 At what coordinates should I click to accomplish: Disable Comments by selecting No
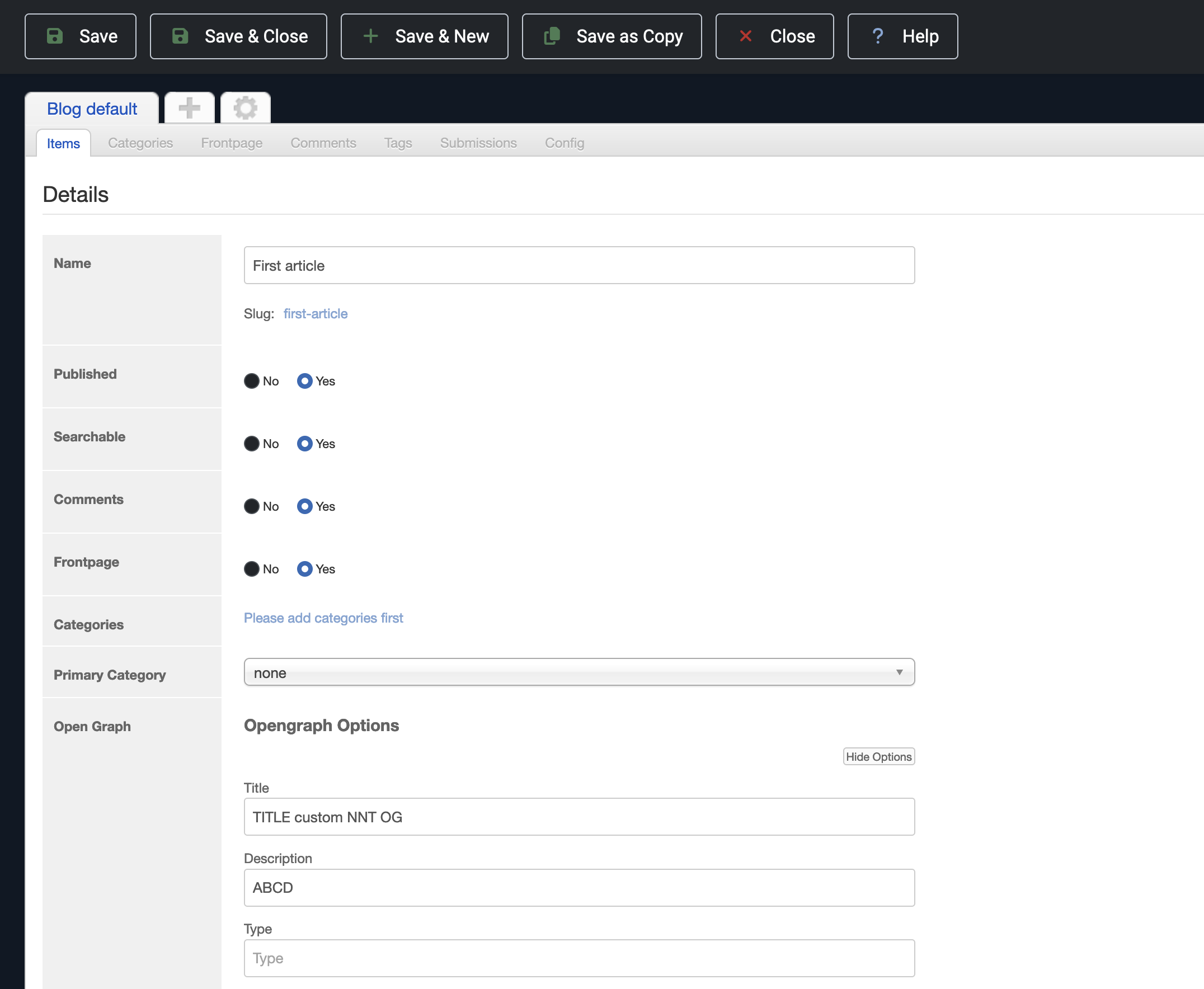click(x=251, y=506)
